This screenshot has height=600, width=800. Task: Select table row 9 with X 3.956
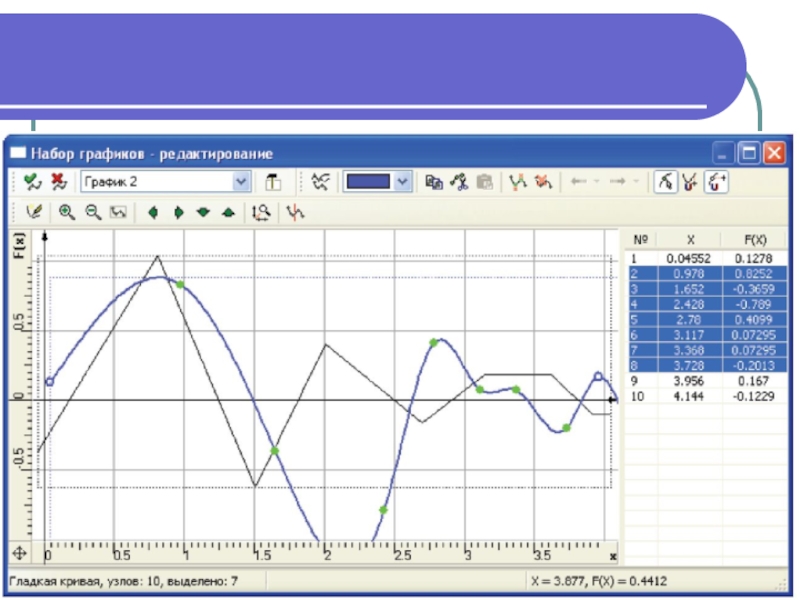[708, 381]
